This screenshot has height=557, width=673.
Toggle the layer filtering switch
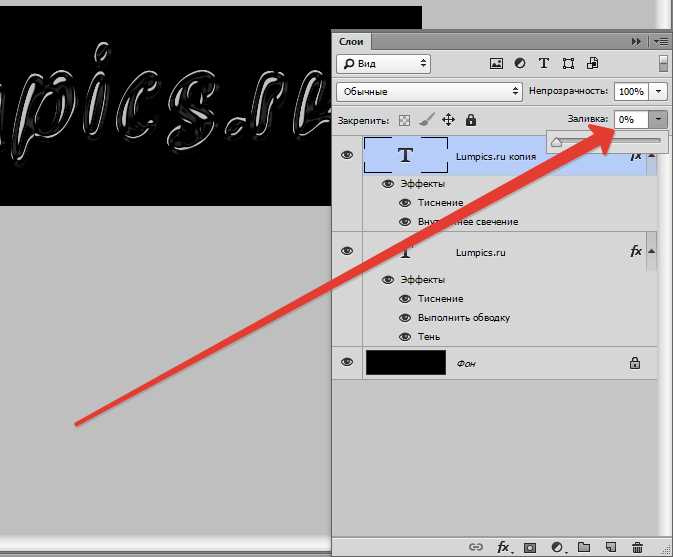pyautogui.click(x=663, y=64)
